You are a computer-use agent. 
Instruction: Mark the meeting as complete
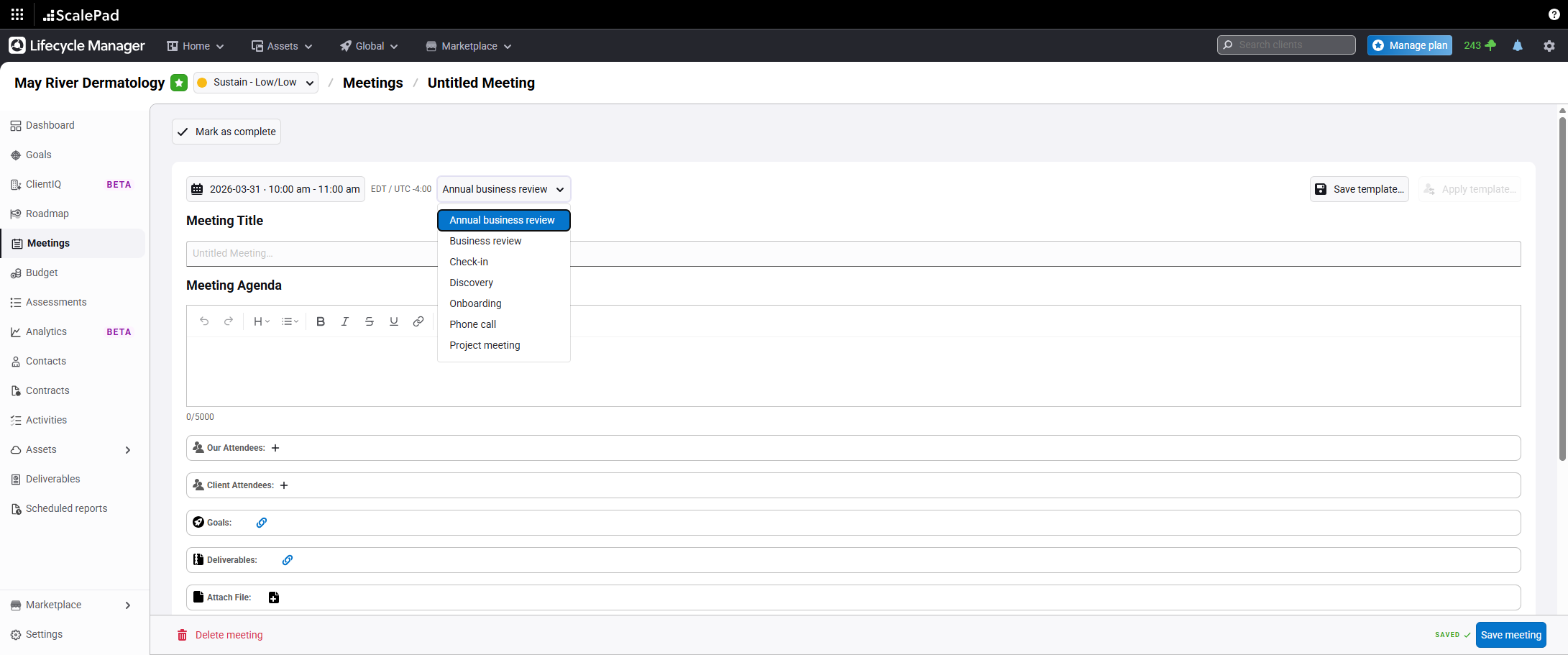click(226, 132)
